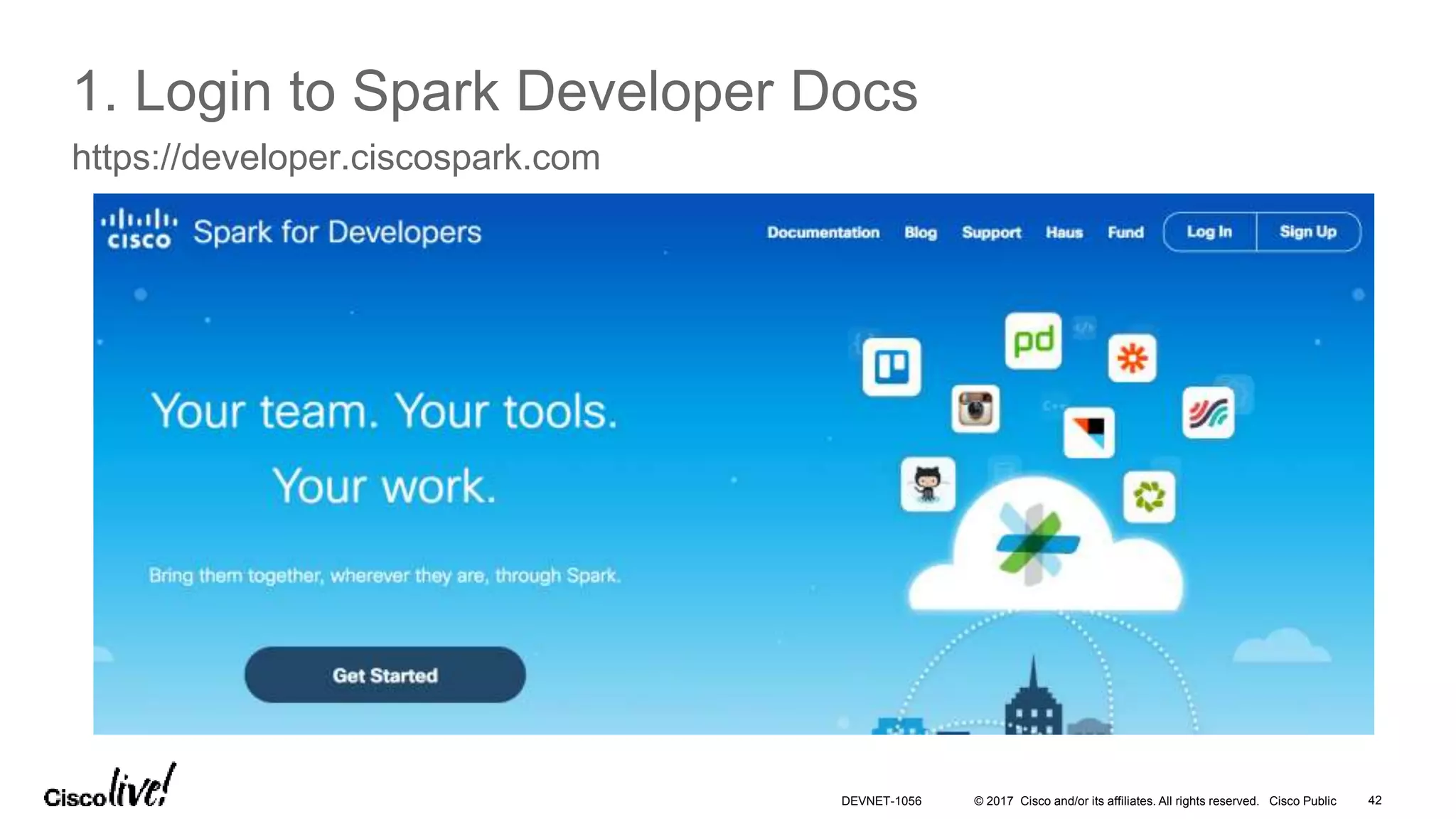Open the Haus navigation link
This screenshot has width=1456, height=819.
(1064, 232)
